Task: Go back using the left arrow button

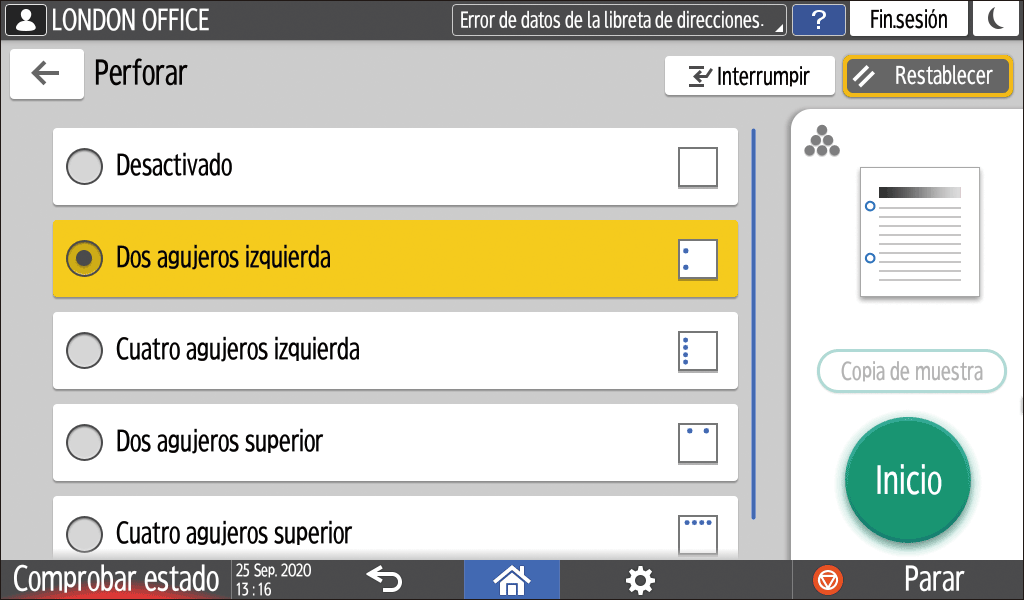Action: (46, 74)
